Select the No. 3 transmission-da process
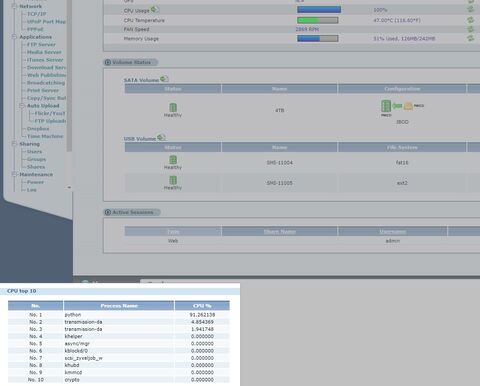The width and height of the screenshot is (480, 386). pos(119,329)
